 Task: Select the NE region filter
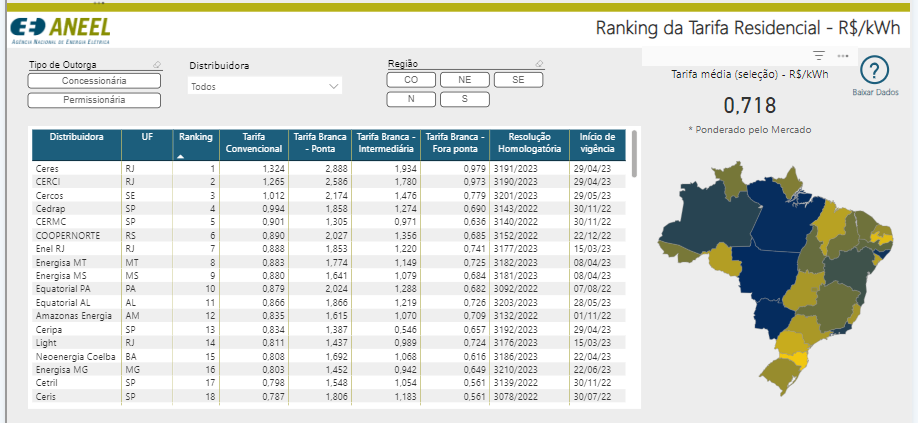click(x=465, y=80)
